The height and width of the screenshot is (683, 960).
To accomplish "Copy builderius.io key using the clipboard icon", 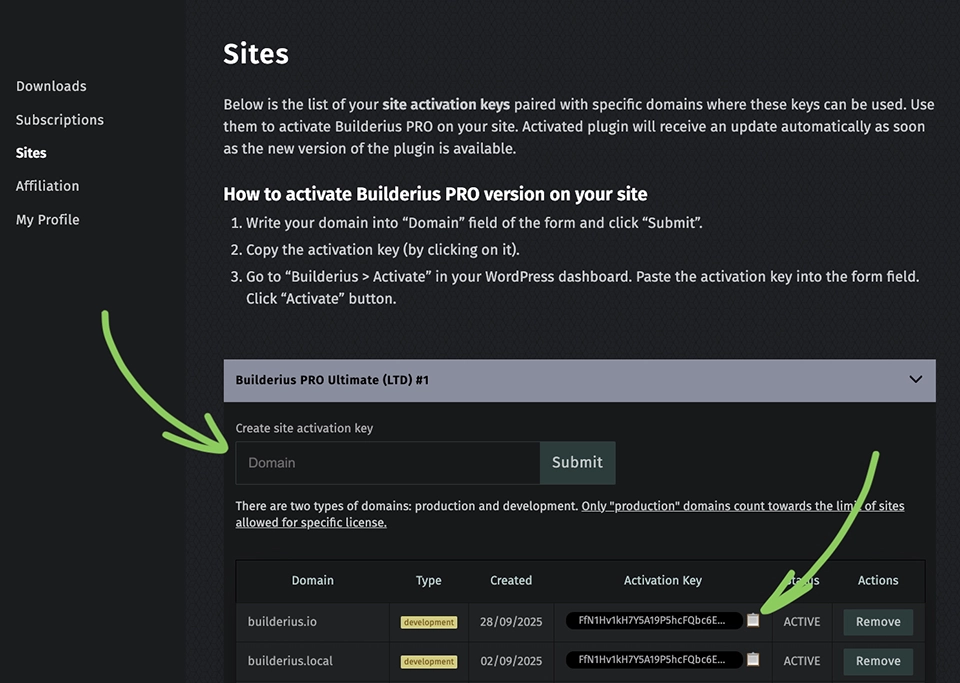I will pyautogui.click(x=753, y=620).
